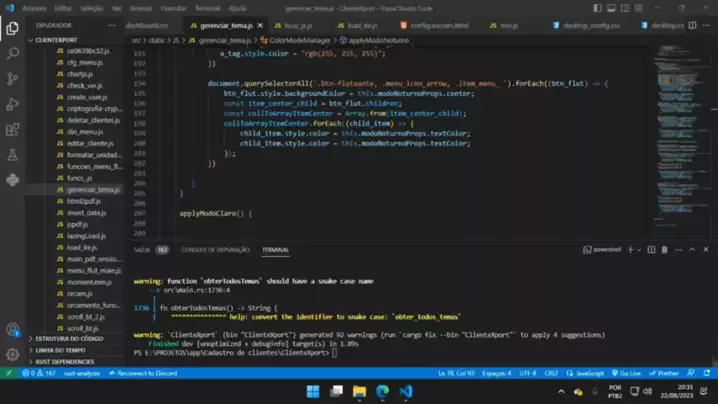
Task: Switch to the SAÍDA panel tab
Action: pyautogui.click(x=142, y=250)
